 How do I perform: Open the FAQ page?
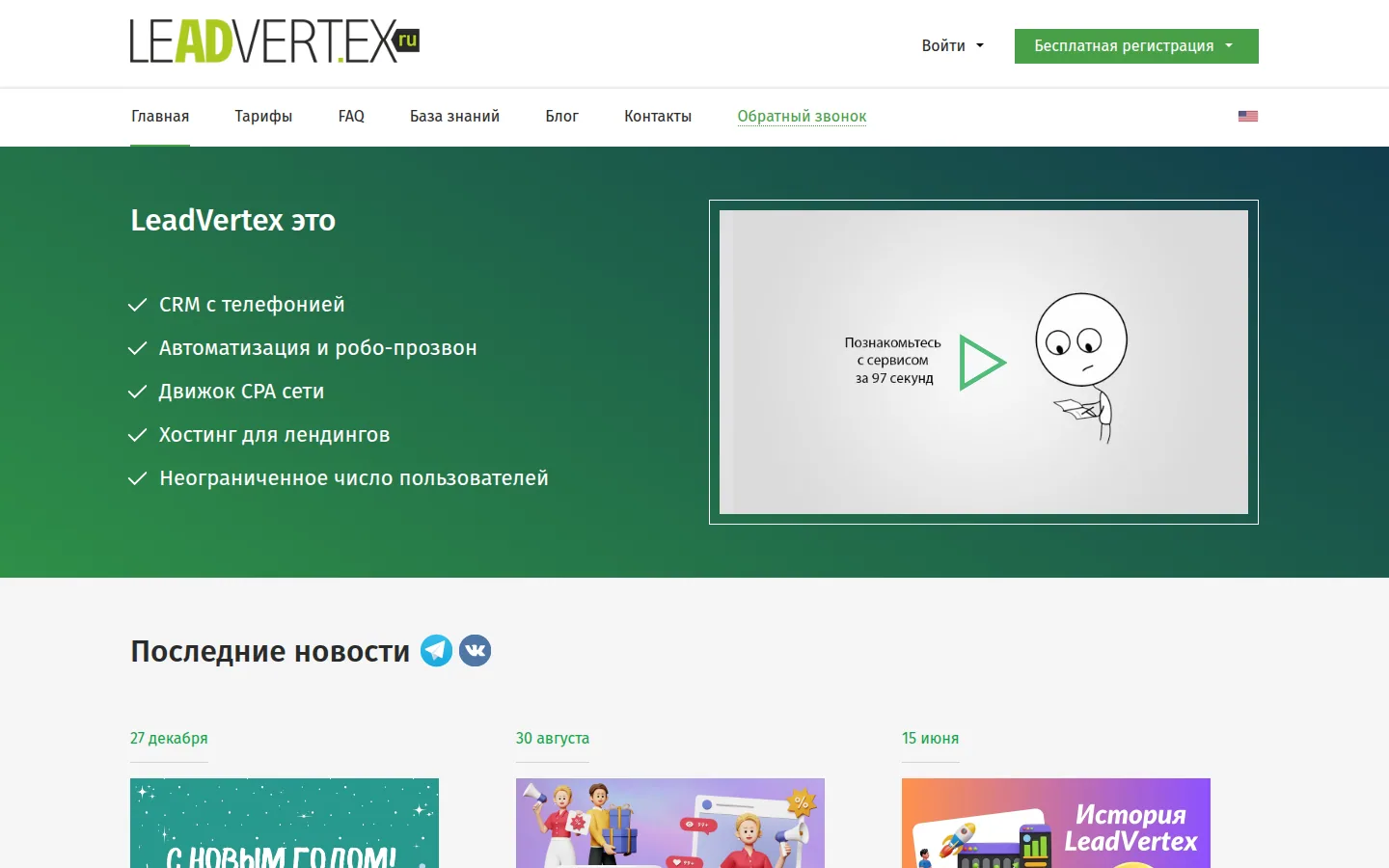click(x=351, y=116)
